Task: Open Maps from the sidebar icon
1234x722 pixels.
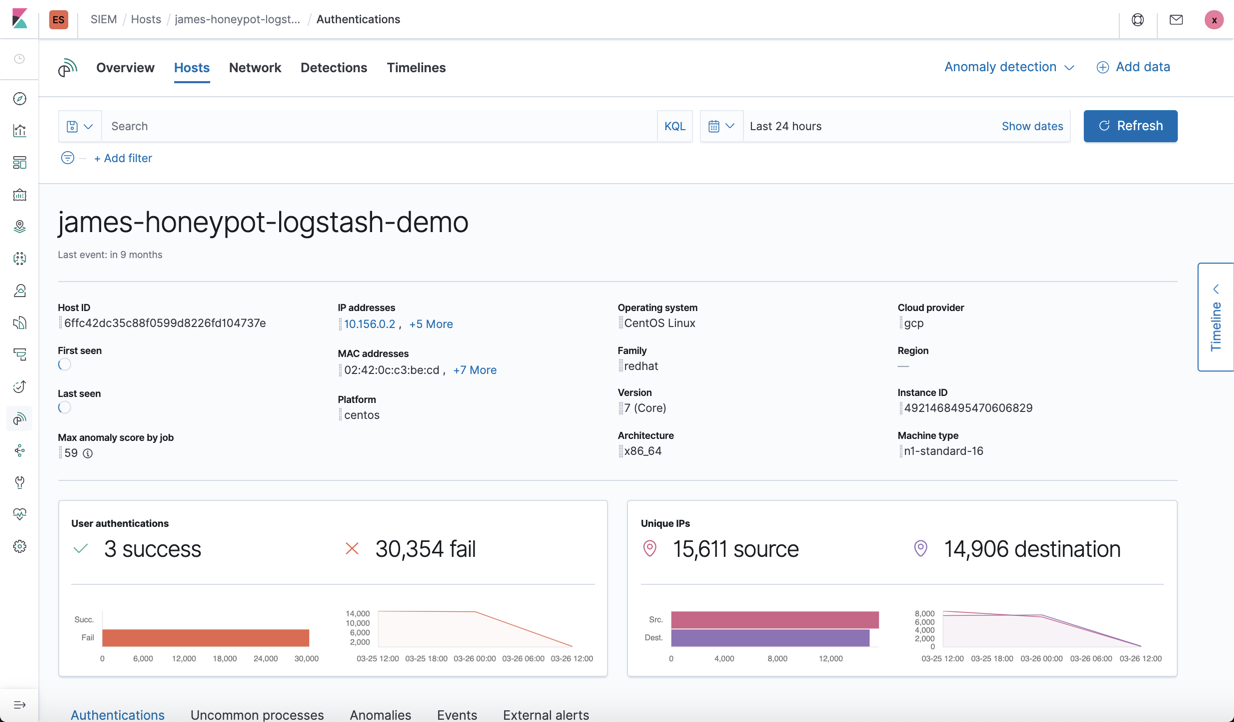Action: (x=19, y=227)
